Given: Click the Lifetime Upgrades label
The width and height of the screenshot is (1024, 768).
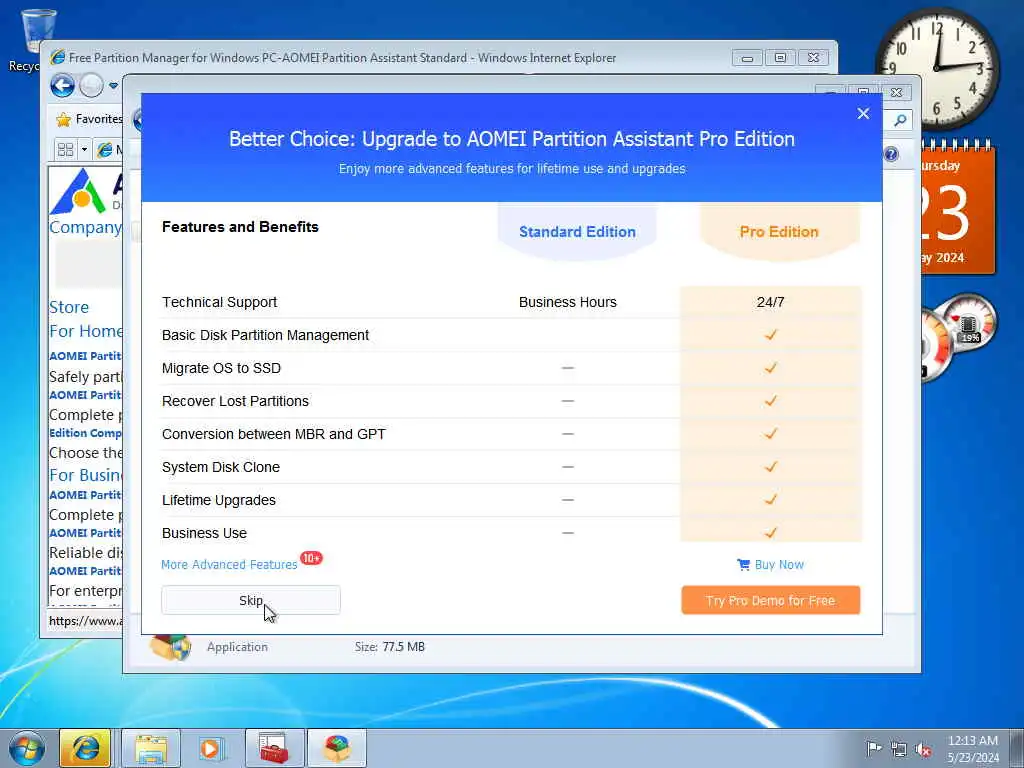Looking at the screenshot, I should pyautogui.click(x=219, y=500).
